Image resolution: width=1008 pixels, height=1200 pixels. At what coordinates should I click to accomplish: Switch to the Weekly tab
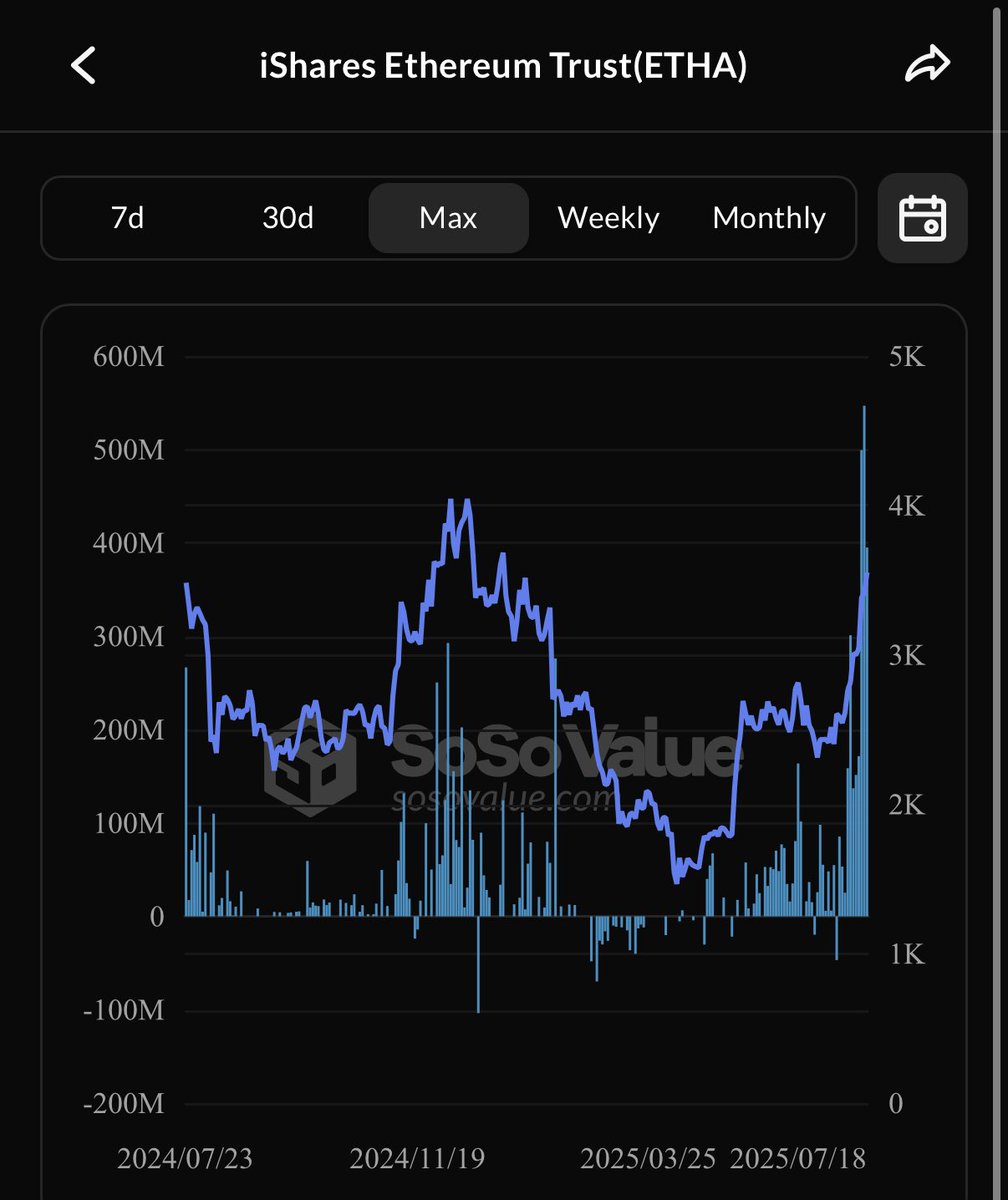(x=608, y=218)
